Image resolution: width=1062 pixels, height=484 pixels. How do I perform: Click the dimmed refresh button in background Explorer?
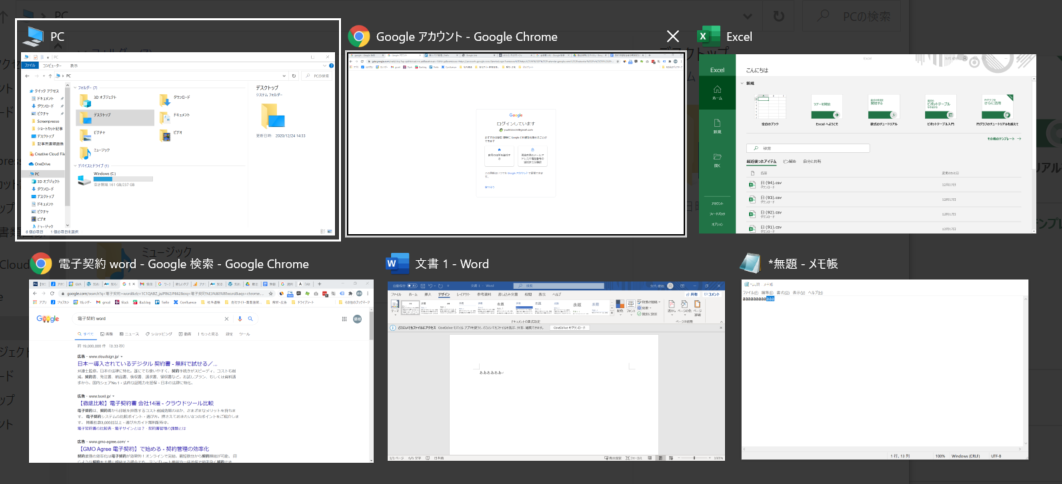point(779,16)
